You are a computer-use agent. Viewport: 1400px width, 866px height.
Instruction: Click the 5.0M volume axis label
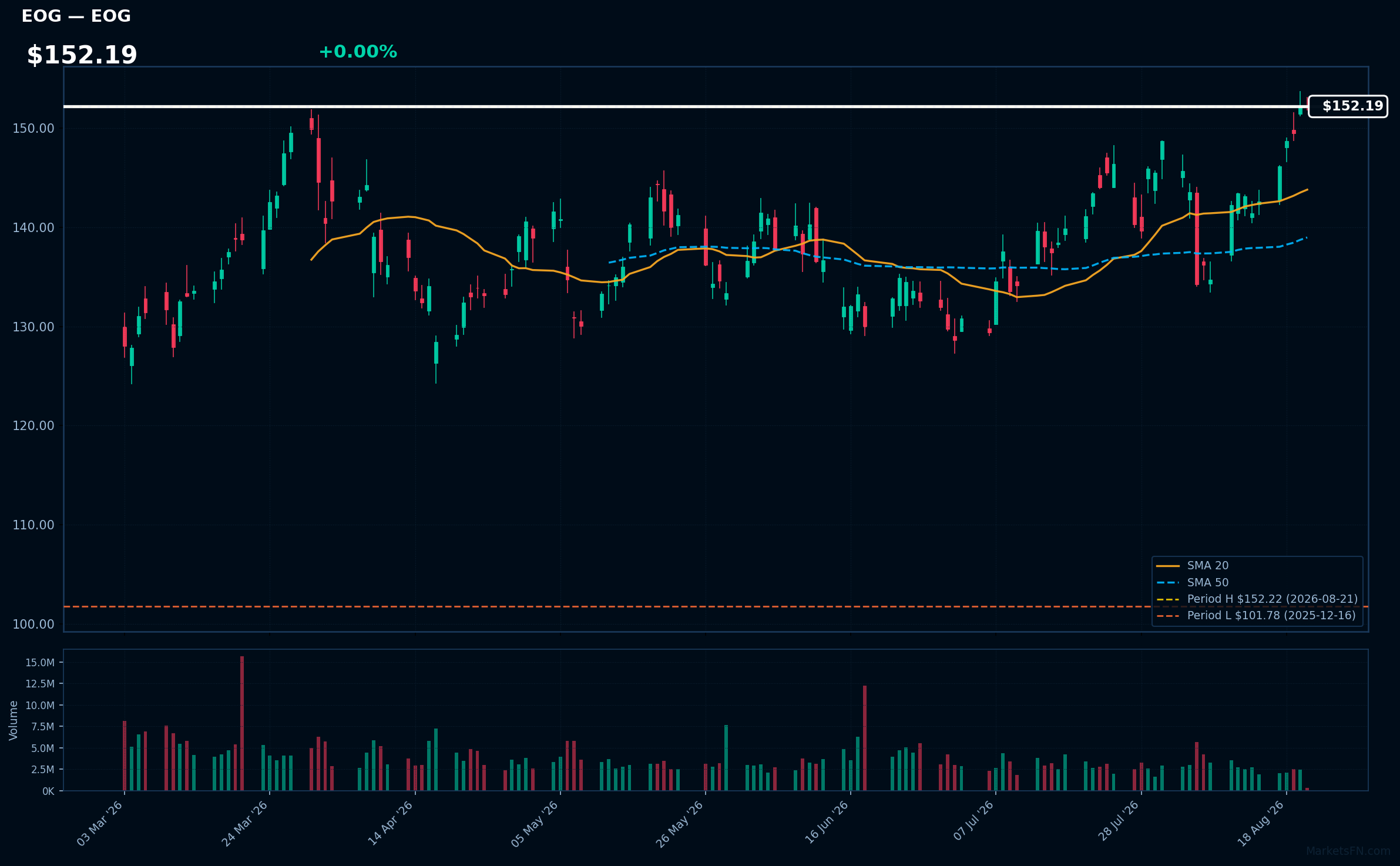[x=43, y=748]
